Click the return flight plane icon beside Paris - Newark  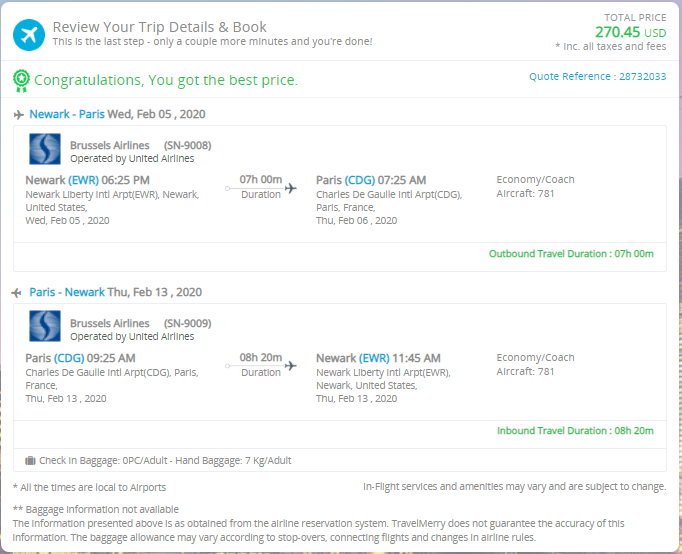click(x=19, y=293)
